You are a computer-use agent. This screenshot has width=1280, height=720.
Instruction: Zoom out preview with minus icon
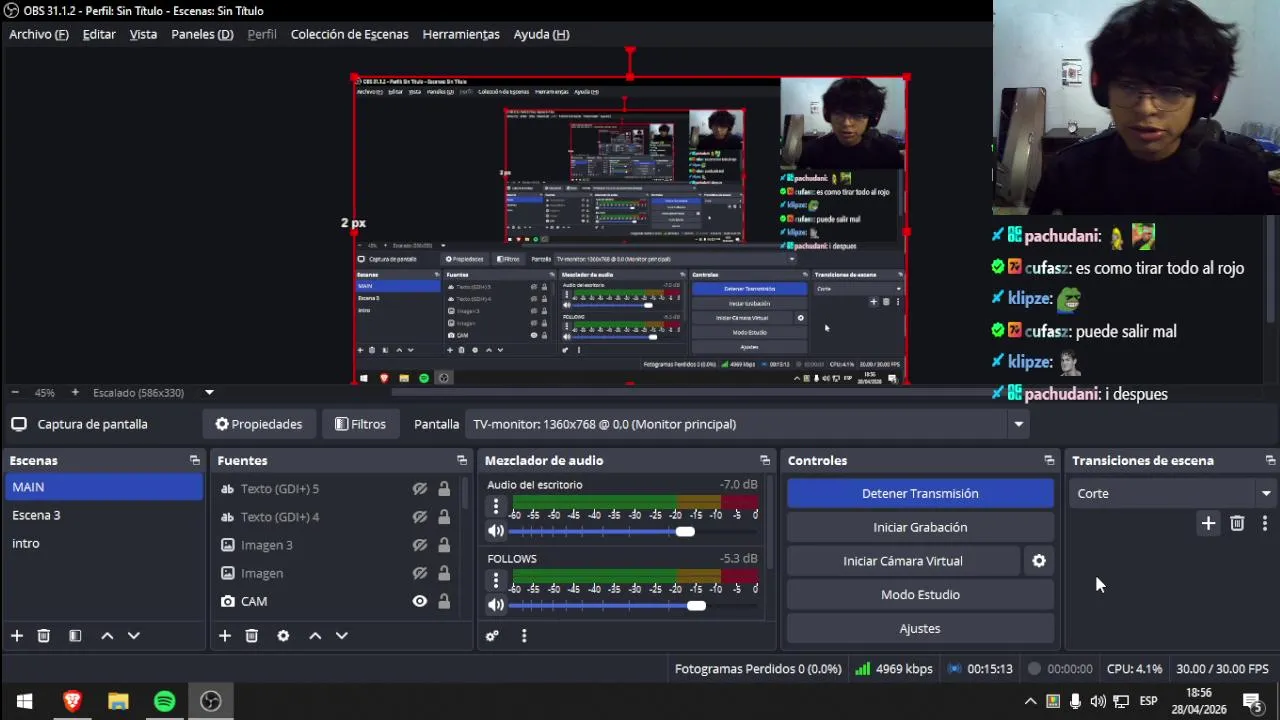[x=14, y=393]
